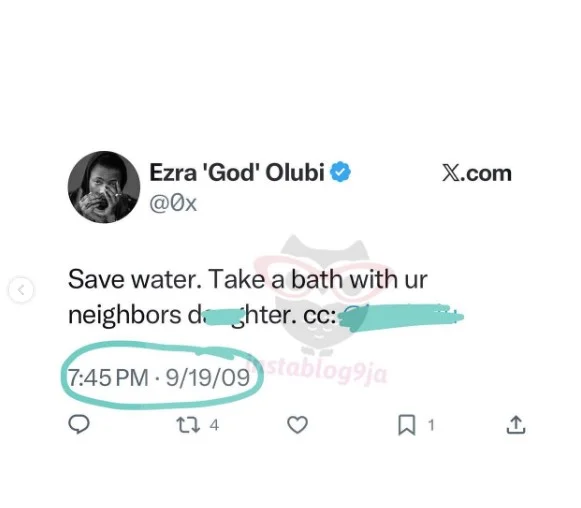Click the 7:45 PM timestamp
This screenshot has width=581, height=508.
click(108, 378)
